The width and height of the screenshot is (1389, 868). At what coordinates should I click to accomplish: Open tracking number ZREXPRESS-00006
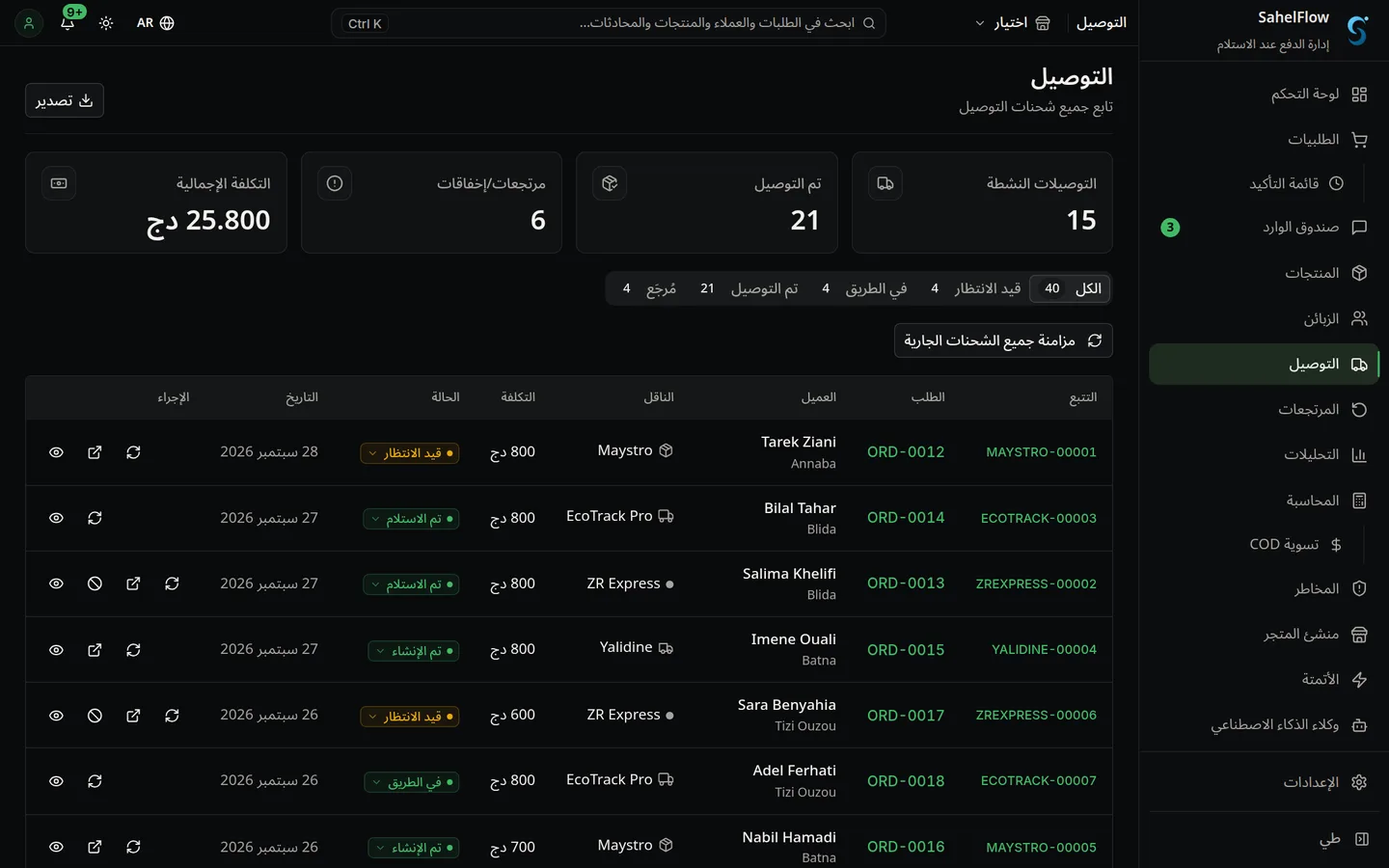tap(1036, 716)
